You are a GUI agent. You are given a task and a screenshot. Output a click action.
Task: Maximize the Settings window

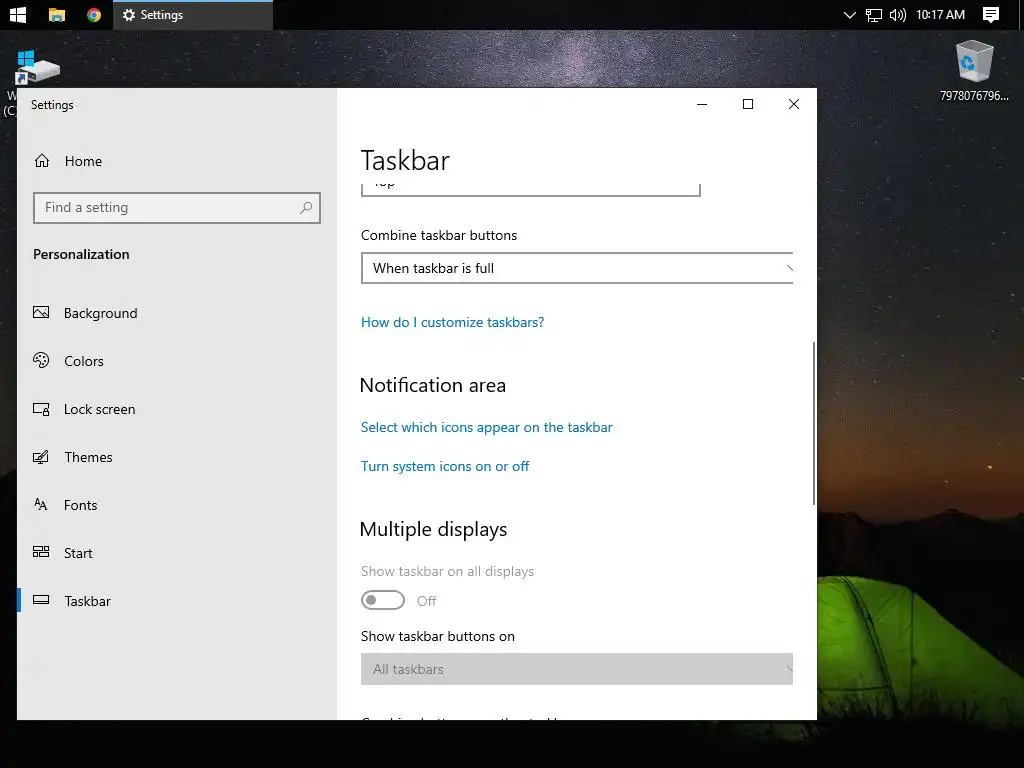[748, 104]
